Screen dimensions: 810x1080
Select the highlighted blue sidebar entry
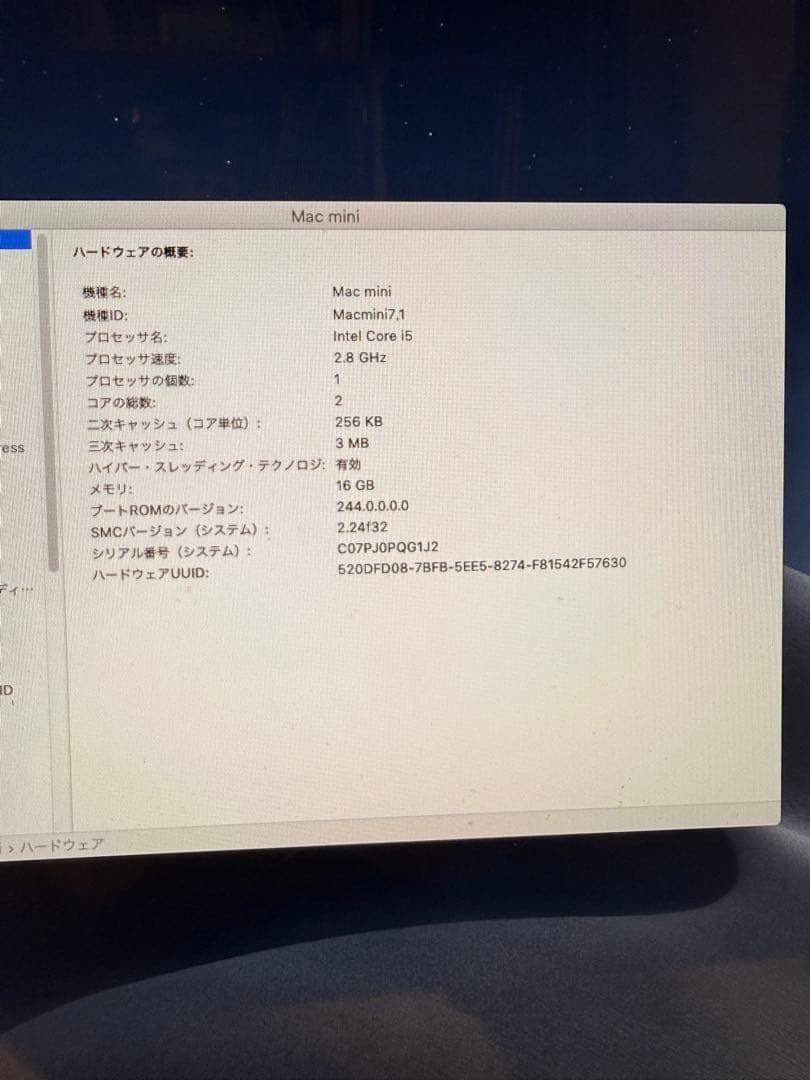click(16, 239)
